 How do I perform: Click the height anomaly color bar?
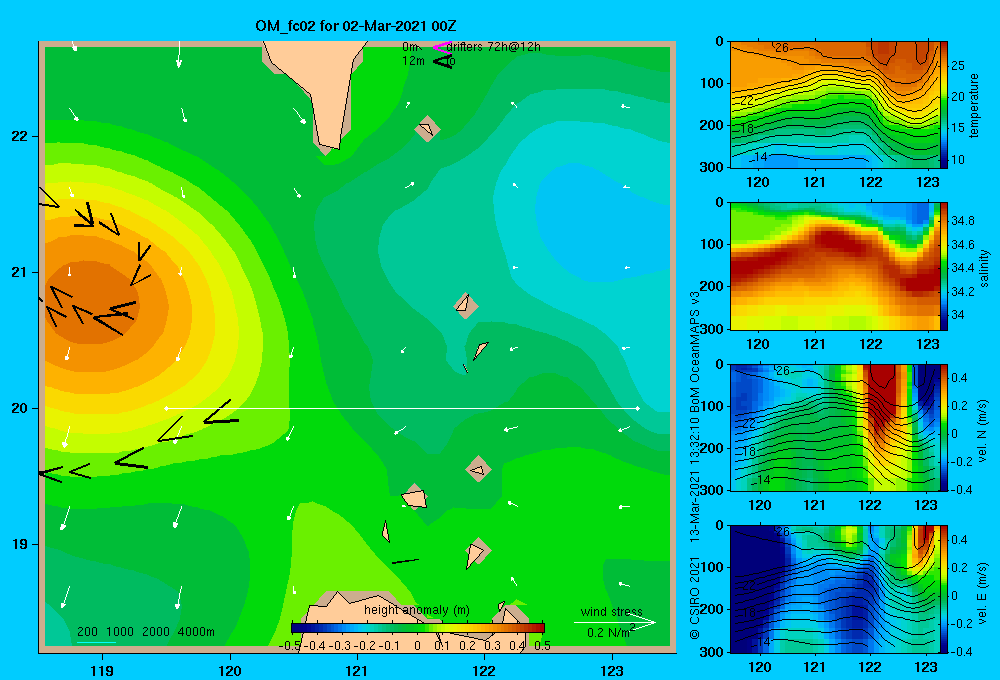418,628
